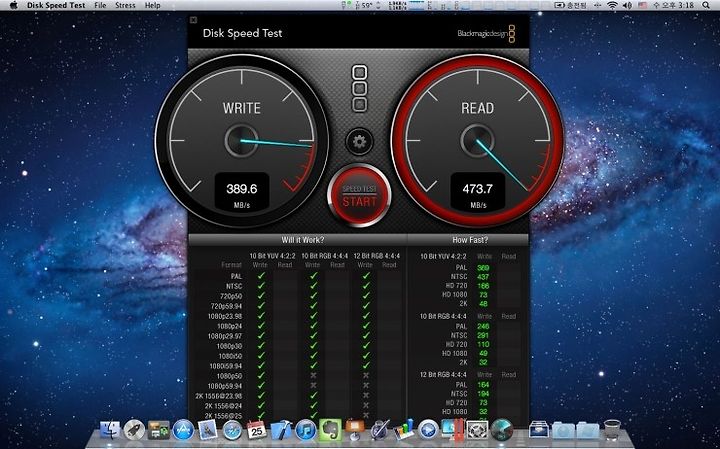
Task: Open the Wi-Fi status menu
Action: coord(612,6)
